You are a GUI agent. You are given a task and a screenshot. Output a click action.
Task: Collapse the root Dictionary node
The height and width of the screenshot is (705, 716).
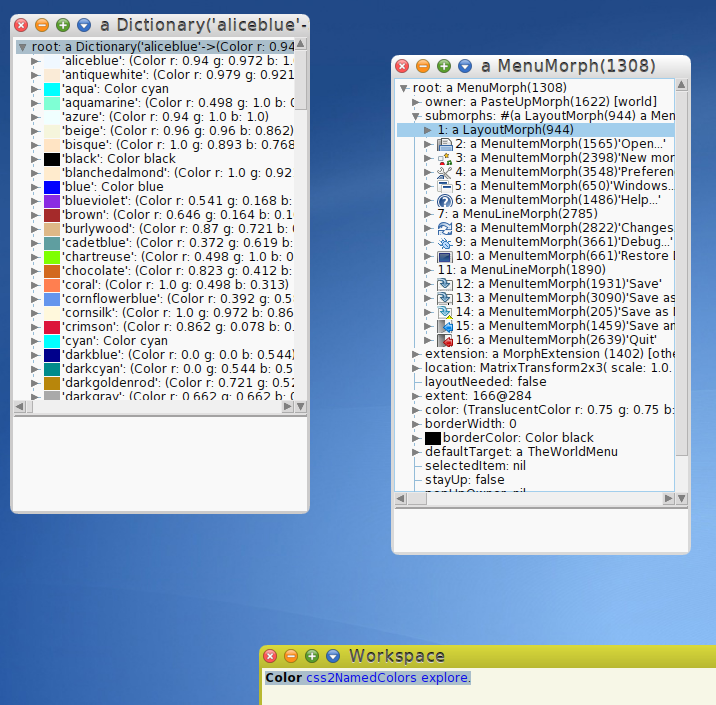click(x=23, y=47)
